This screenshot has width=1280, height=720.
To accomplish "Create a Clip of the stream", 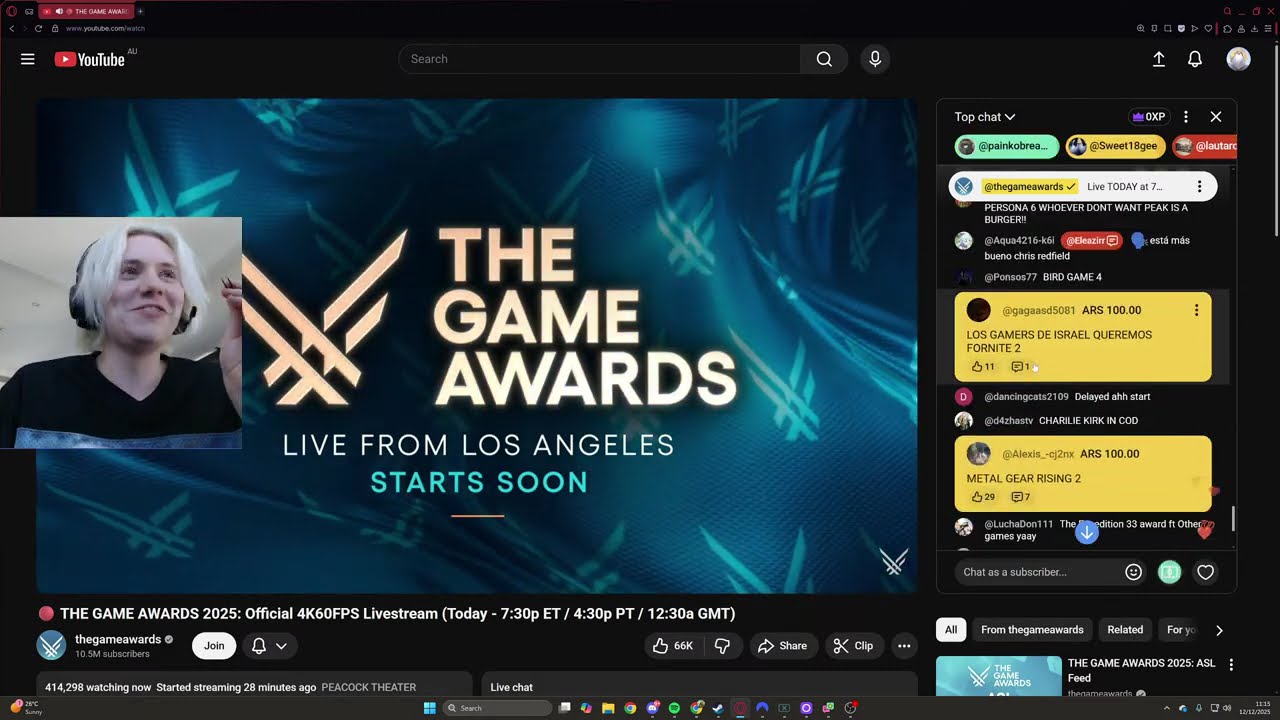I will point(853,646).
